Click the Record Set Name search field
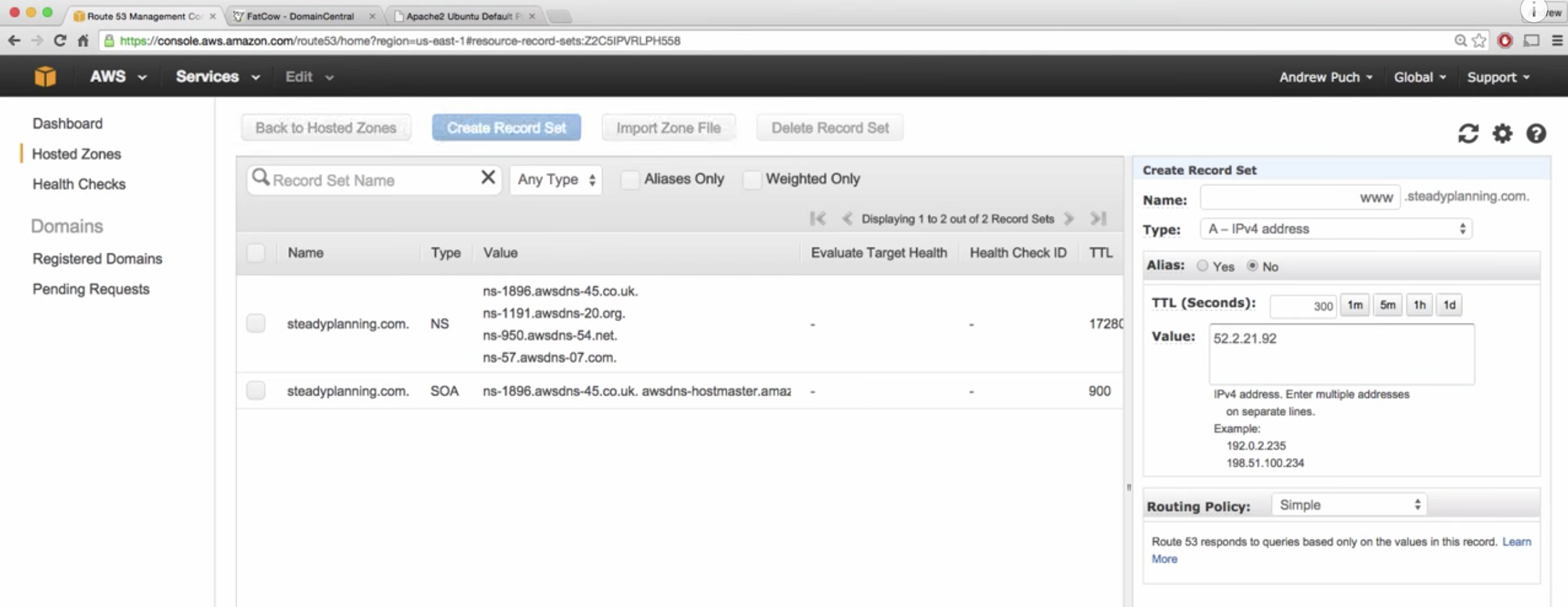The width and height of the screenshot is (1568, 607). (374, 179)
